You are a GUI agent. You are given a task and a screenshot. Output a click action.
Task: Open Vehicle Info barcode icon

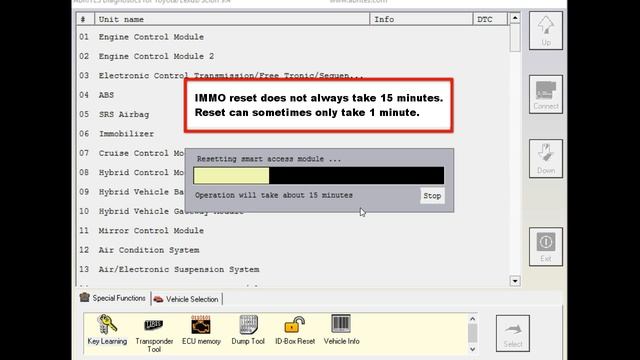pyautogui.click(x=341, y=330)
